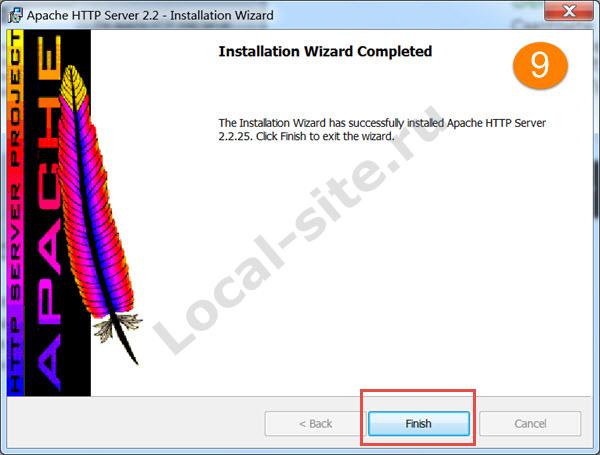Screen dimensions: 600x455
Task: Click the Installation Wizard Completed heading
Action: (x=325, y=51)
